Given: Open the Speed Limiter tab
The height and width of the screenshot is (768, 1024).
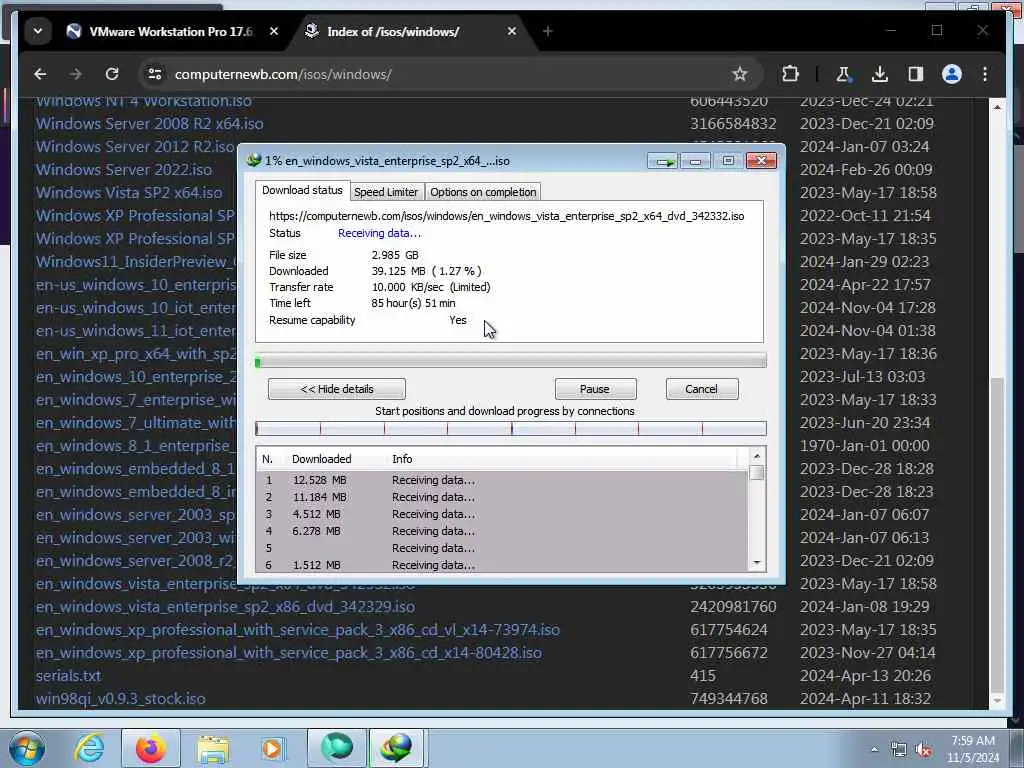Looking at the screenshot, I should point(386,192).
